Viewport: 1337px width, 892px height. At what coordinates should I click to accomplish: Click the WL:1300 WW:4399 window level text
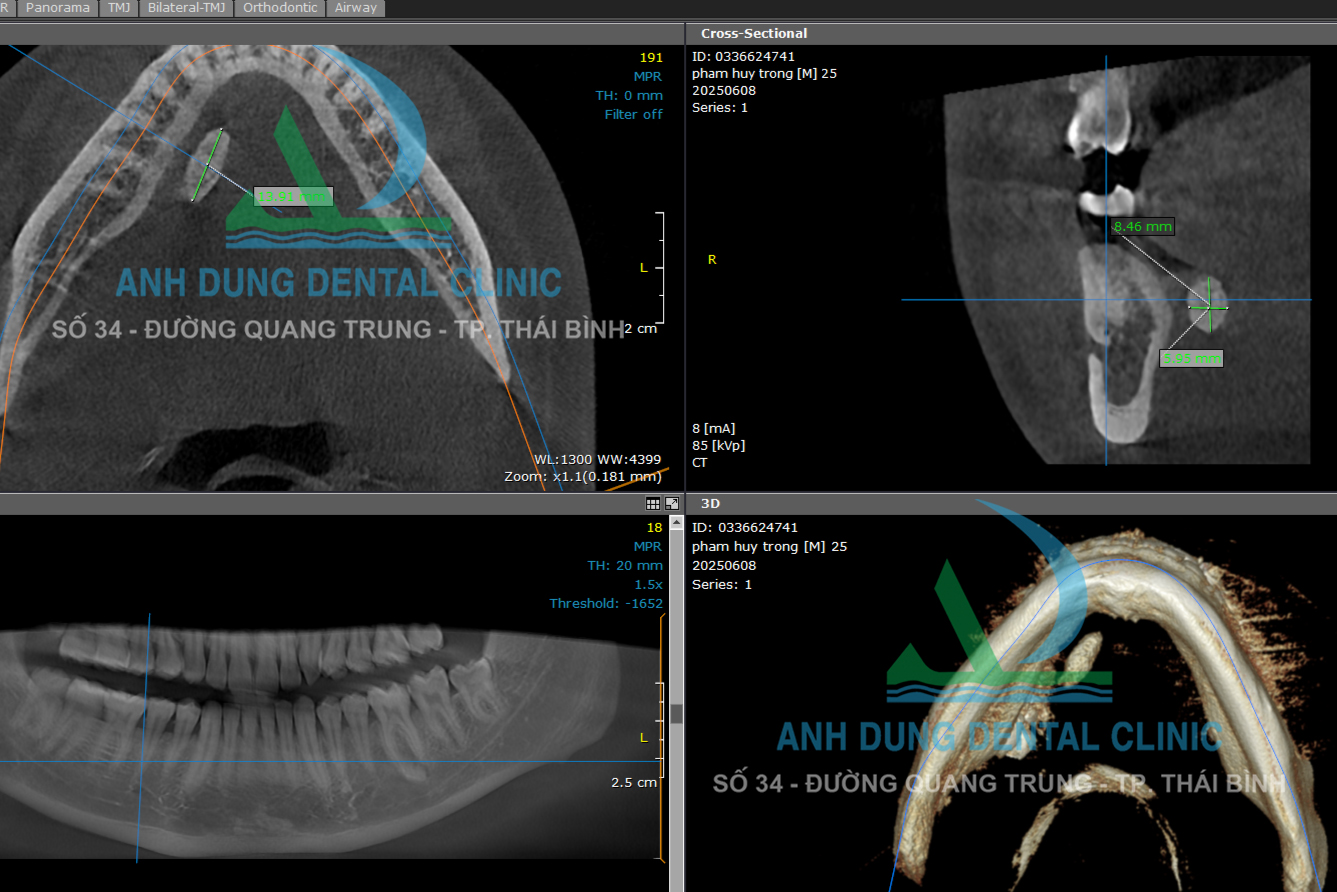pyautogui.click(x=597, y=459)
